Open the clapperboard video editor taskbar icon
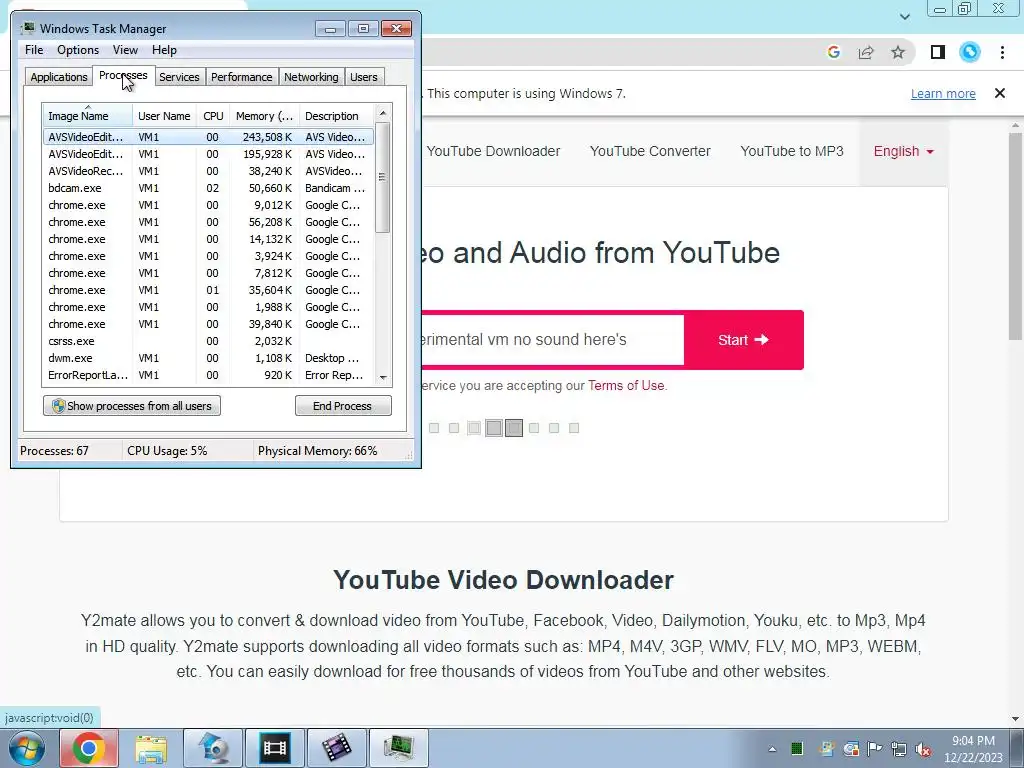The height and width of the screenshot is (768, 1024). (337, 748)
